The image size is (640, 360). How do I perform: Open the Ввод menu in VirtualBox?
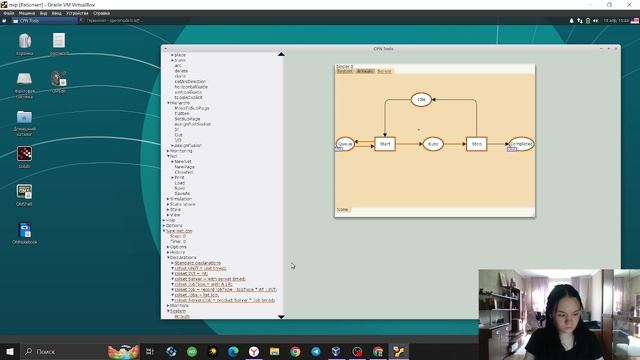tap(56, 13)
